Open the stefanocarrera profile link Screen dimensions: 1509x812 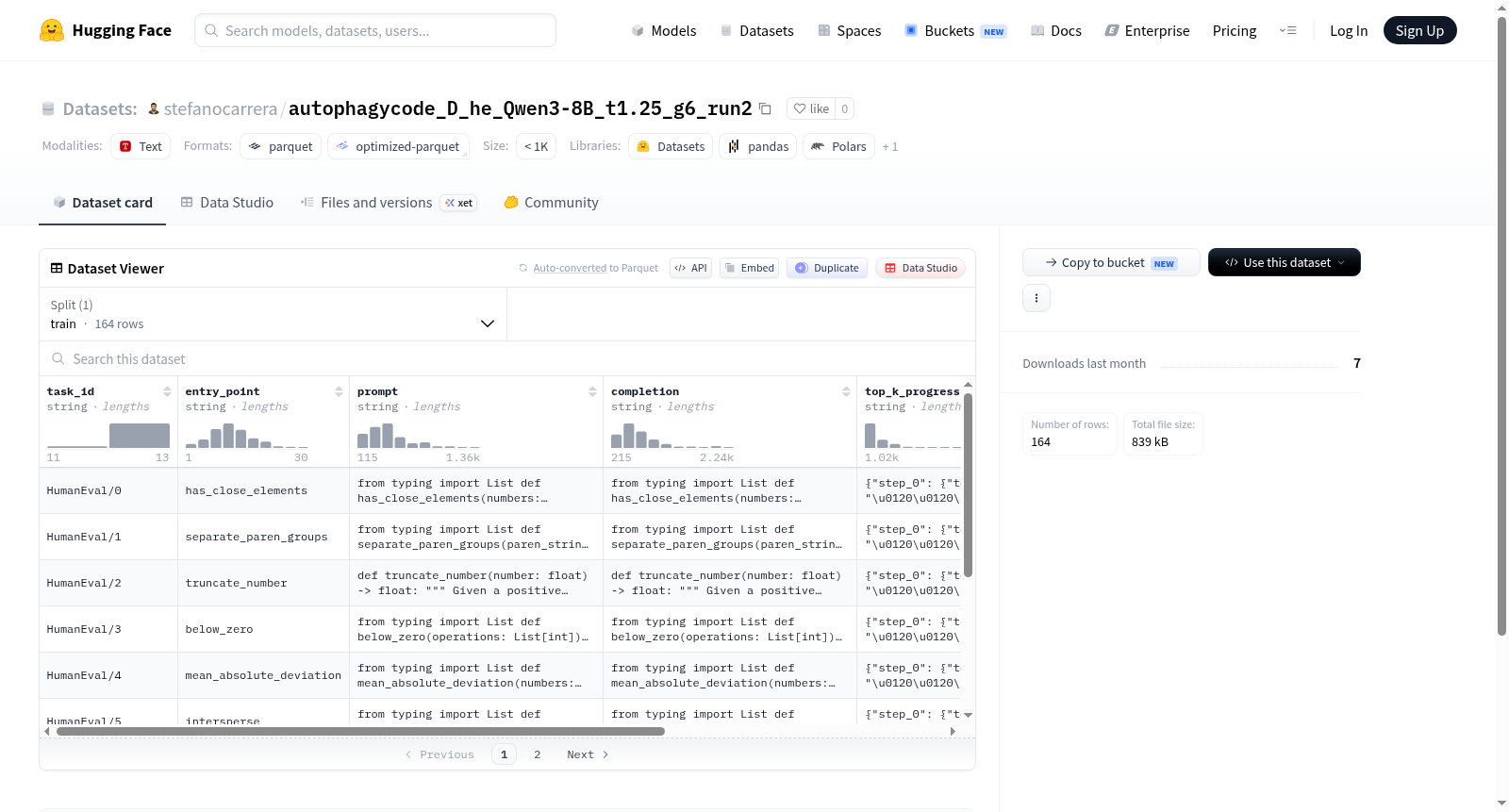[221, 108]
